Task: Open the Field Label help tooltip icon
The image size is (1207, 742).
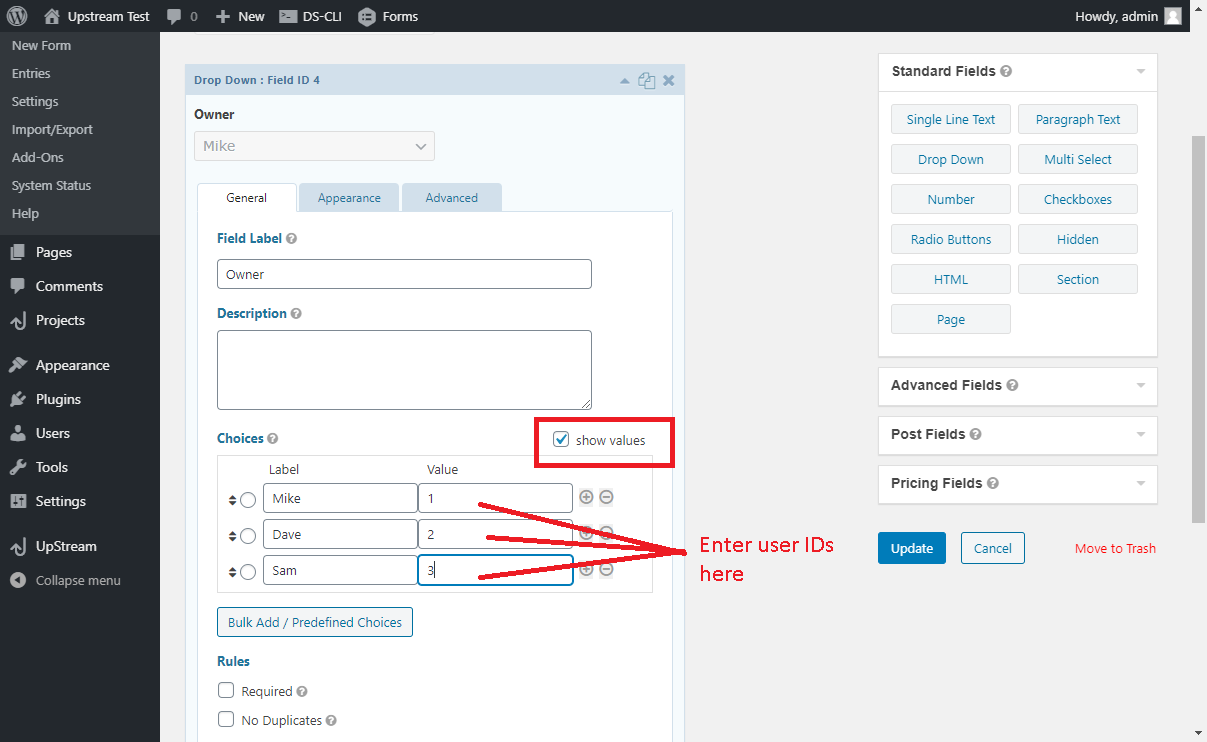Action: [289, 238]
